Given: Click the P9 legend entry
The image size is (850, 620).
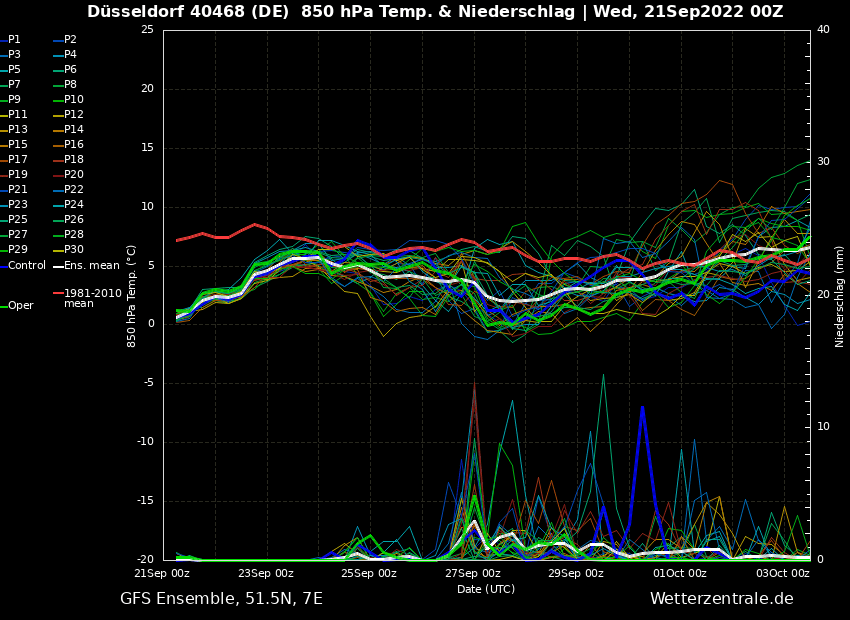Looking at the screenshot, I should click(14, 100).
